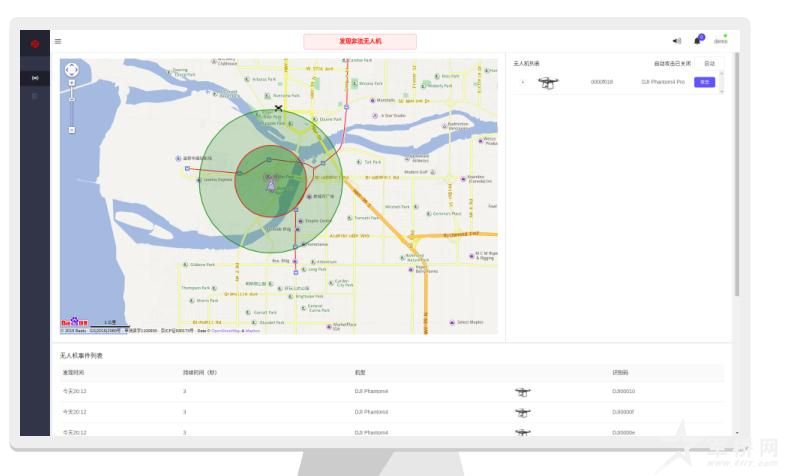Click the start button in drone list header
Viewport: 791px width, 476px height.
(710, 63)
